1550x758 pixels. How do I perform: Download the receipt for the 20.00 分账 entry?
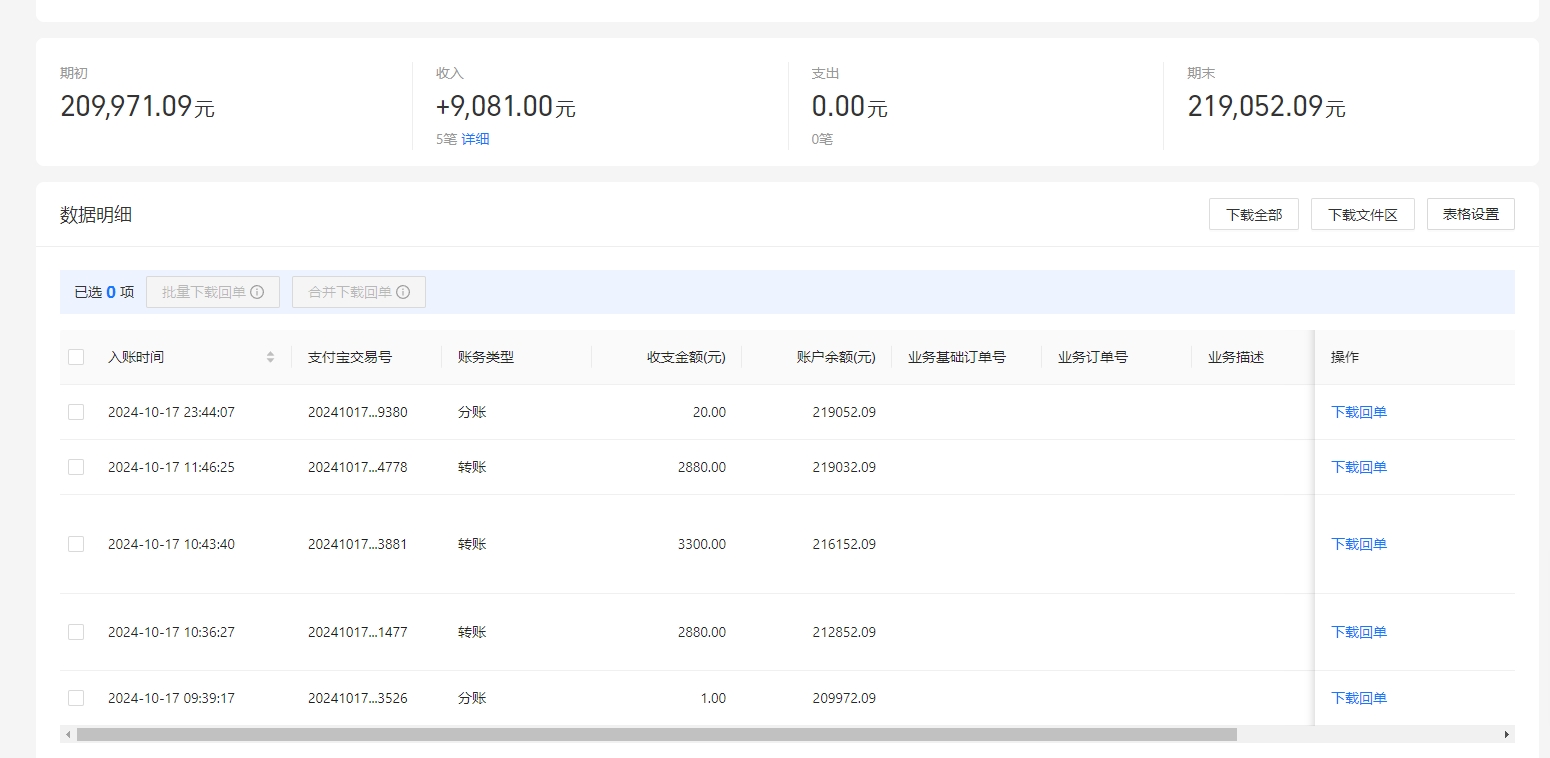click(x=1359, y=411)
